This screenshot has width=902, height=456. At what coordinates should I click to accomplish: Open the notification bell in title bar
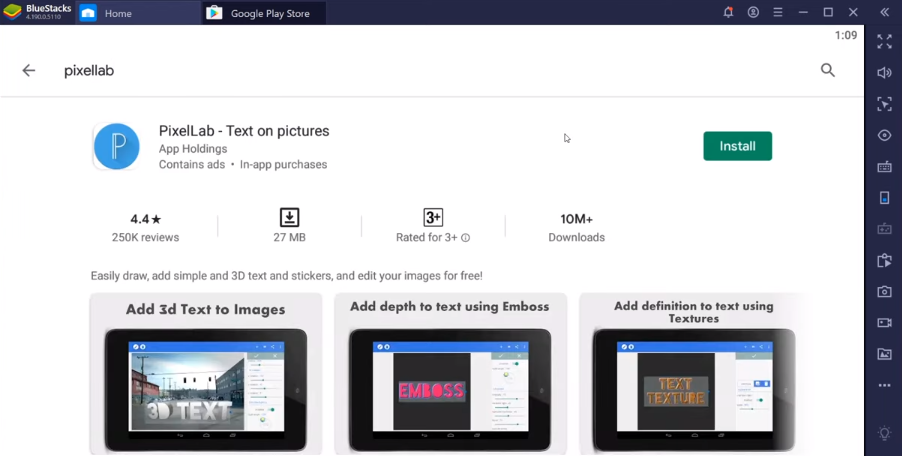728,12
